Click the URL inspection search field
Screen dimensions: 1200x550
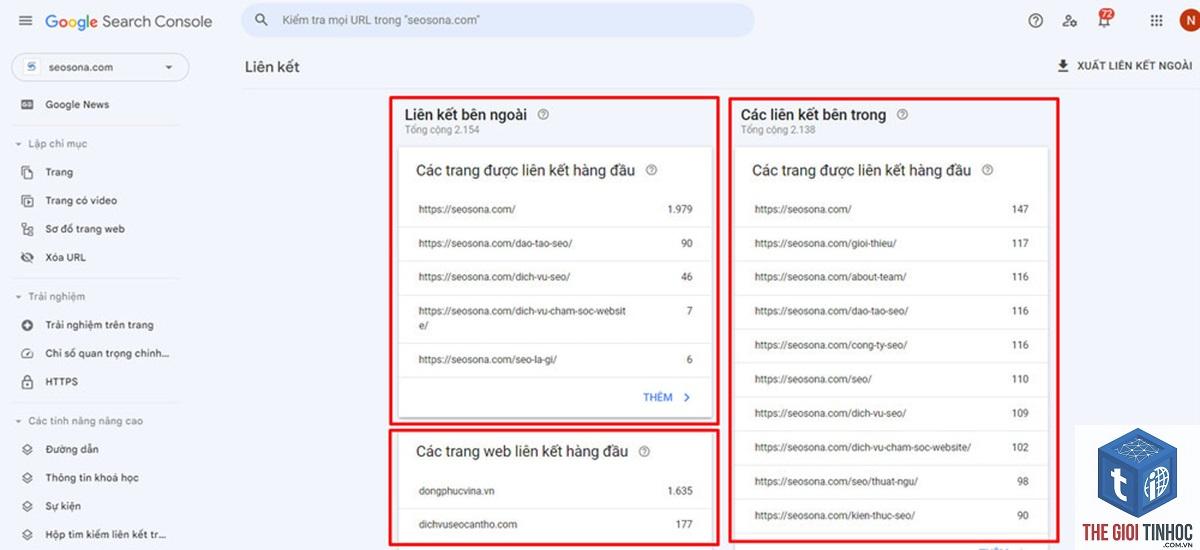tap(498, 20)
